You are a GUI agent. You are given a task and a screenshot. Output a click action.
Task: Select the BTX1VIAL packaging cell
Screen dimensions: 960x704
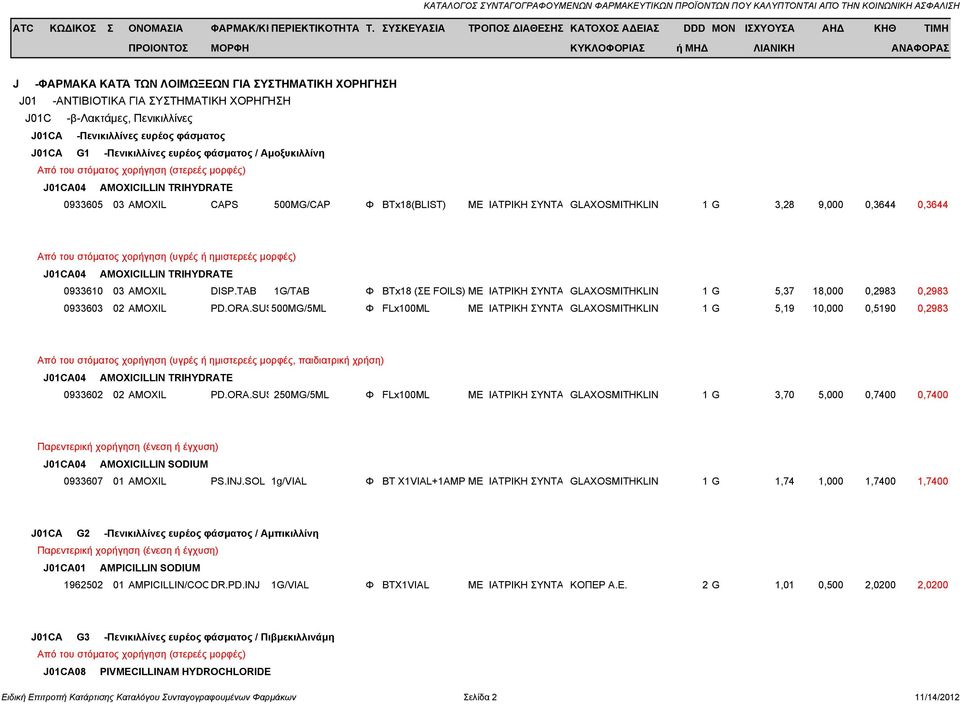tap(405, 585)
